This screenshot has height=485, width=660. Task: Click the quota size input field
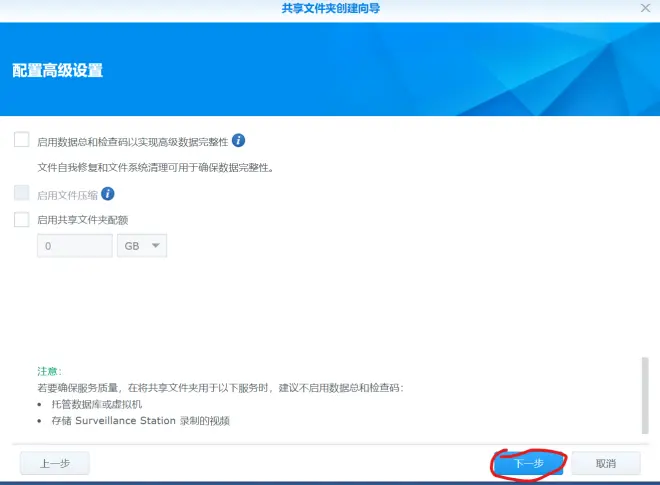click(75, 245)
